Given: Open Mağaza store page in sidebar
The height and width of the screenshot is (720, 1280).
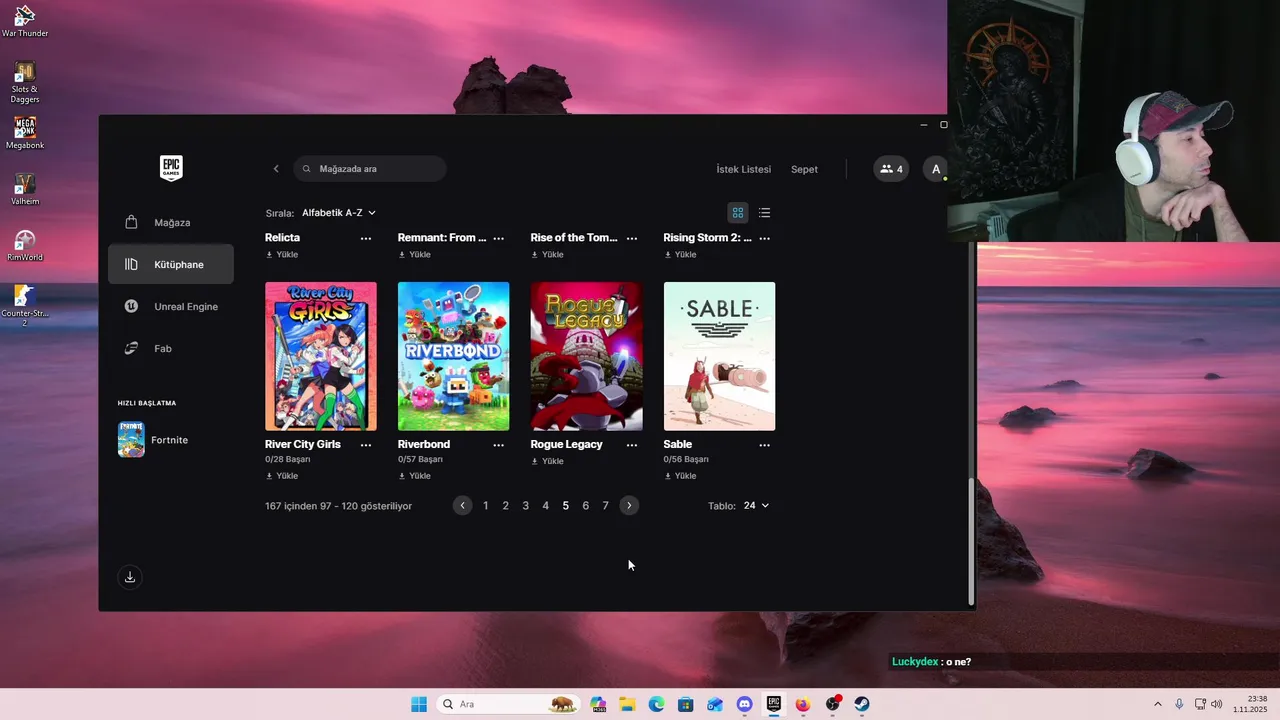Looking at the screenshot, I should coord(171,222).
